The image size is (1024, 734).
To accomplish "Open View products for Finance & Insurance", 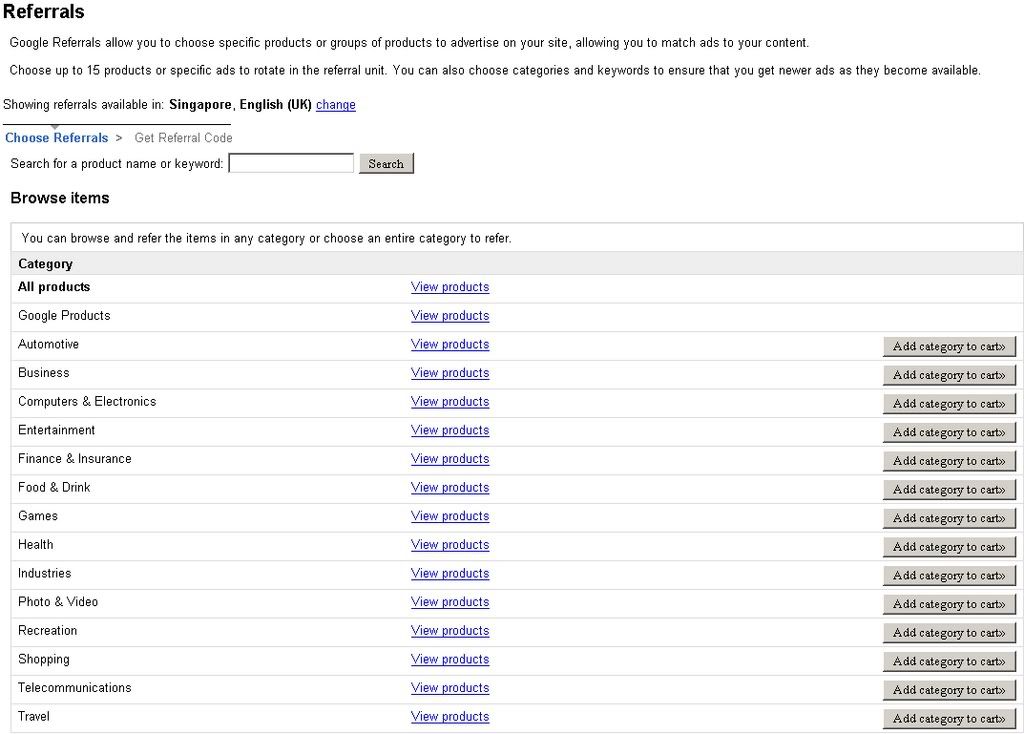I will [x=450, y=459].
